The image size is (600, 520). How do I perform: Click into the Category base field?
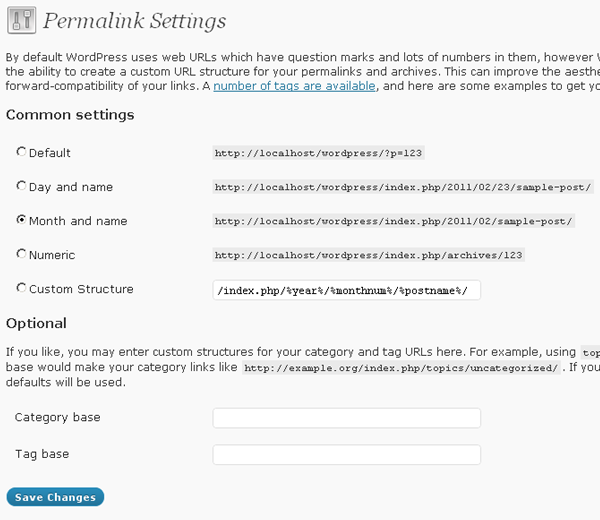[347, 418]
